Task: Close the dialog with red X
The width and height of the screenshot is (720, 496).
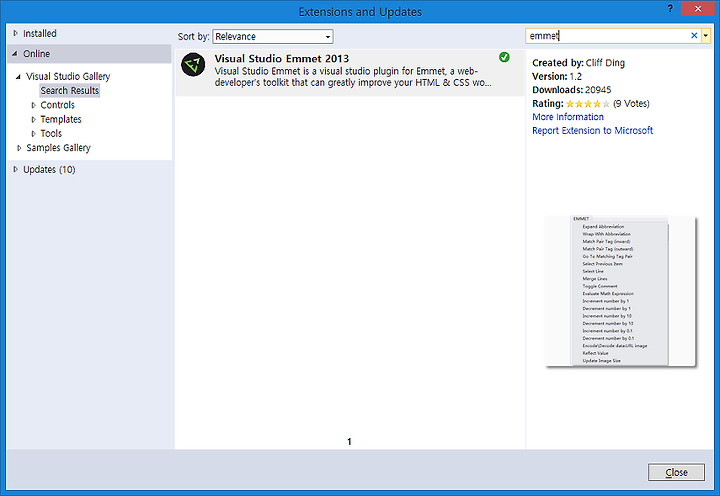Action: [698, 9]
